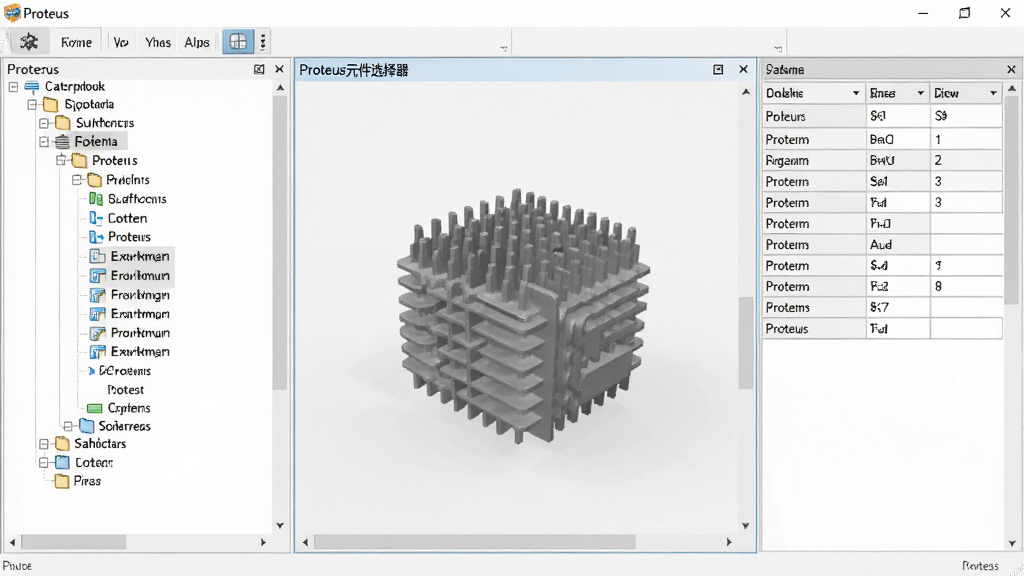Expand the Cotean folder
This screenshot has width=1024, height=576.
44,462
